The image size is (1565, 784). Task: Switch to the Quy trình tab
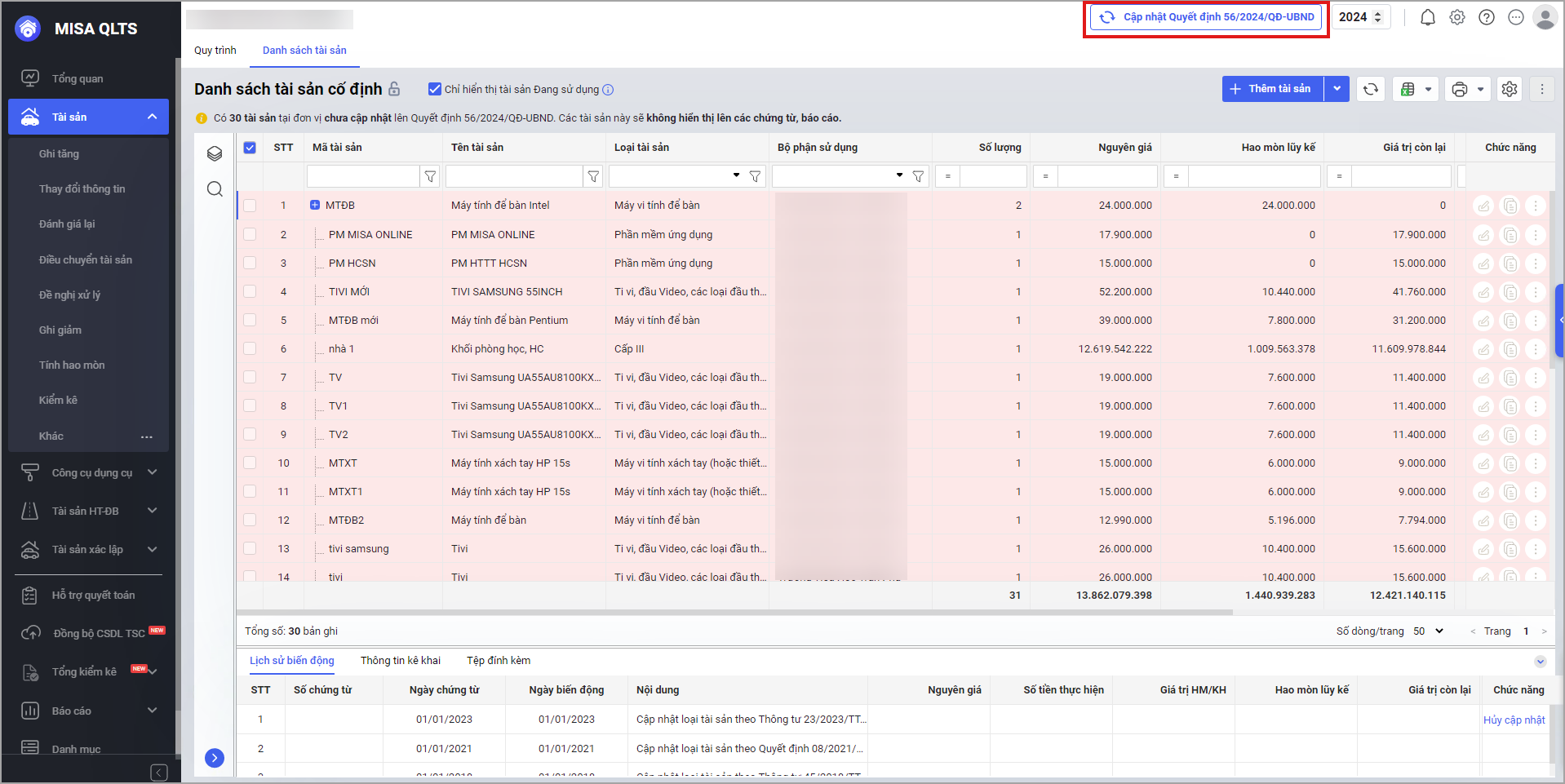(x=215, y=50)
